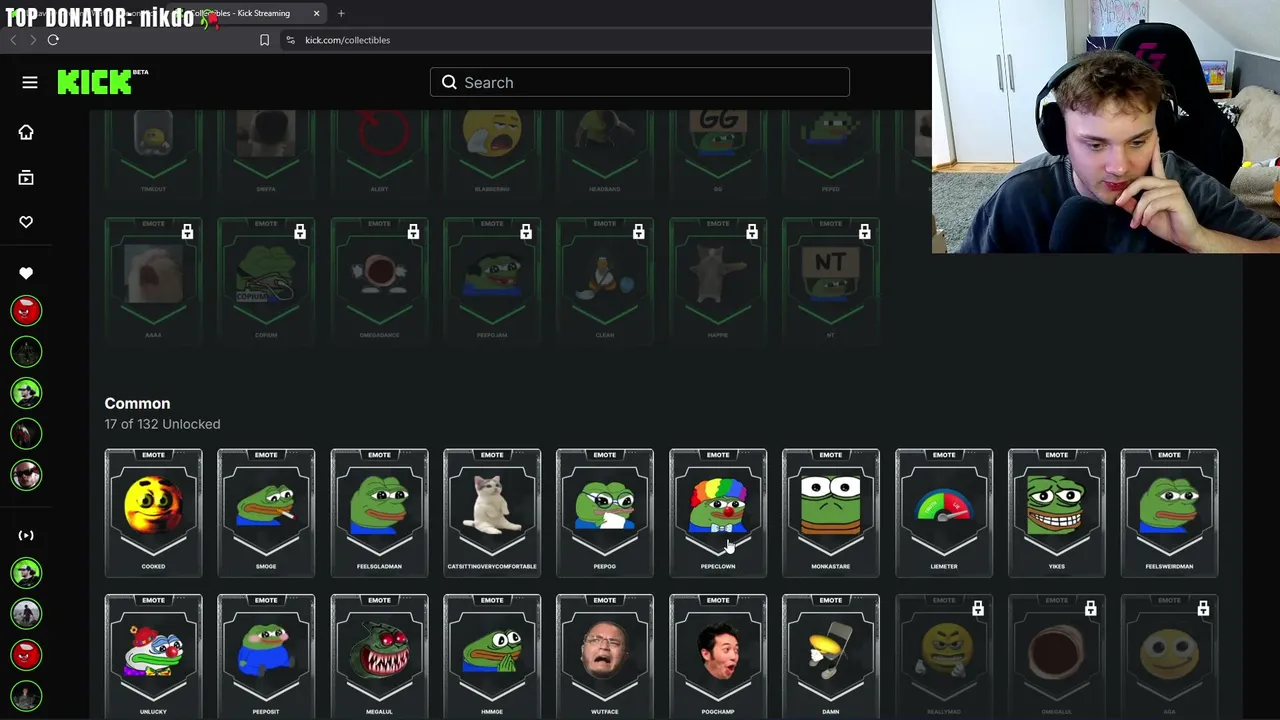Reload the page in the browser
The image size is (1280, 720).
pyautogui.click(x=53, y=40)
